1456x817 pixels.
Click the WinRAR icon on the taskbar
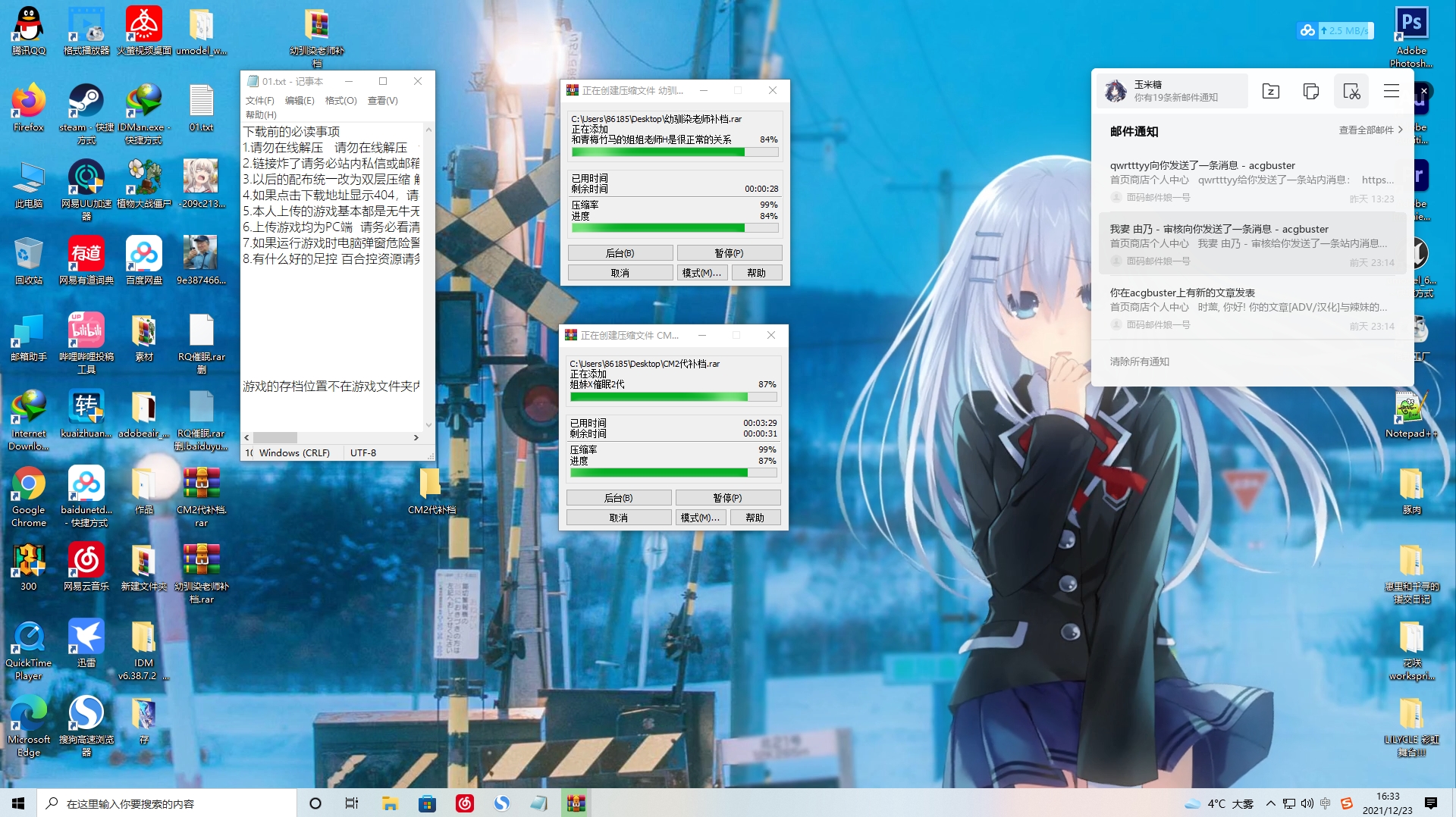(576, 803)
